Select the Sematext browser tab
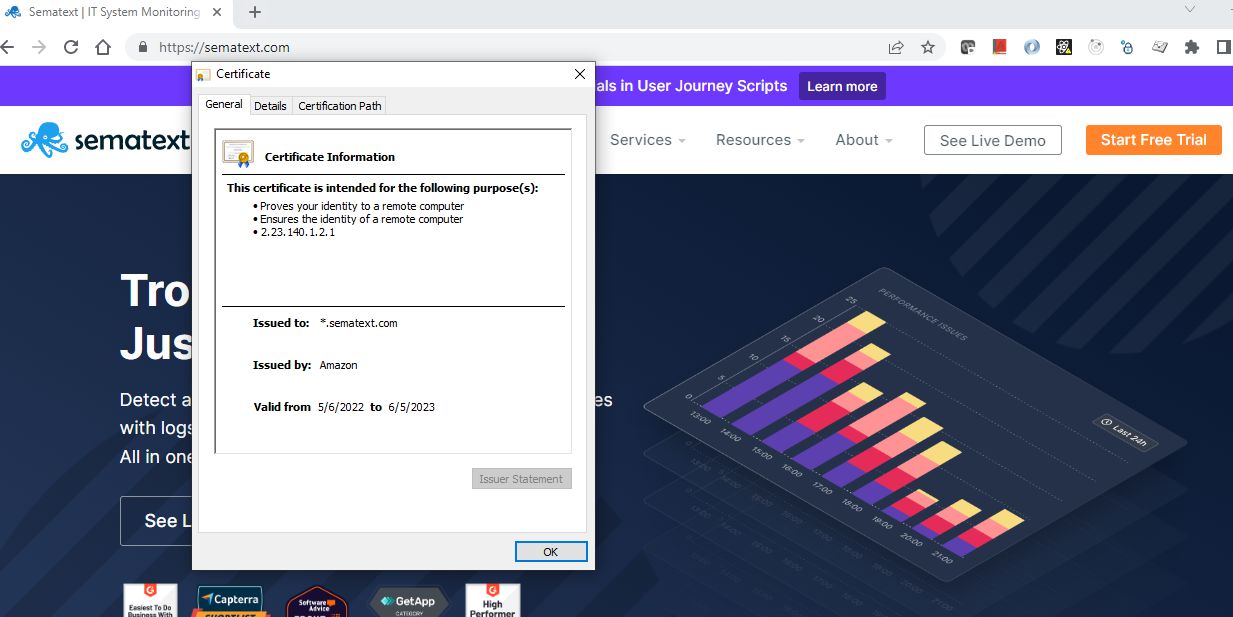 [x=115, y=13]
